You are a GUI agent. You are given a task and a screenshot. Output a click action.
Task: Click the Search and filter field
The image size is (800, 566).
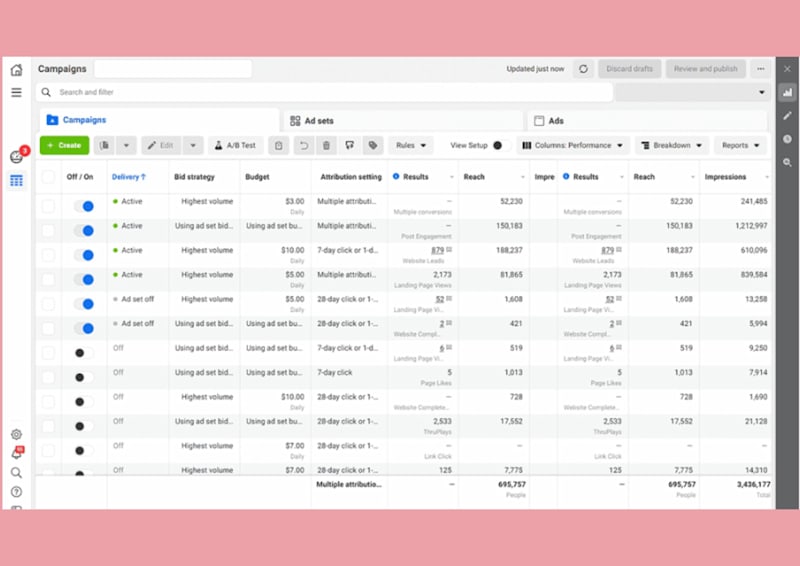tap(324, 92)
